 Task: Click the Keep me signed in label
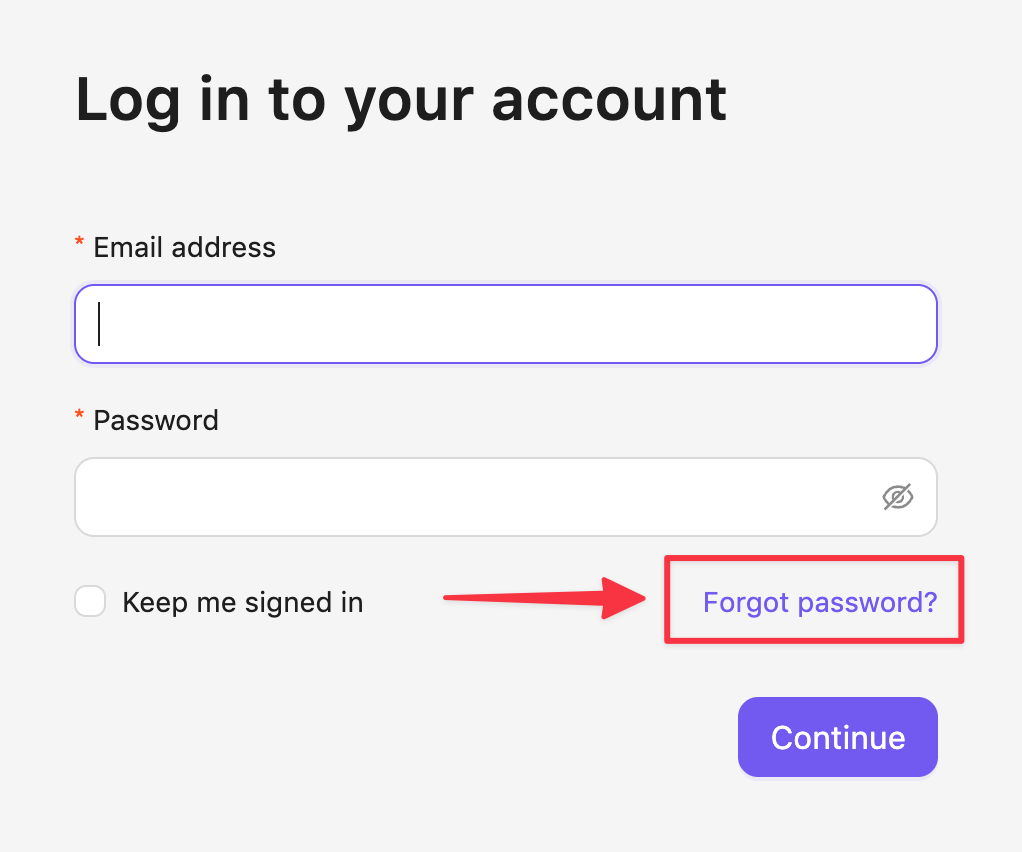(242, 602)
